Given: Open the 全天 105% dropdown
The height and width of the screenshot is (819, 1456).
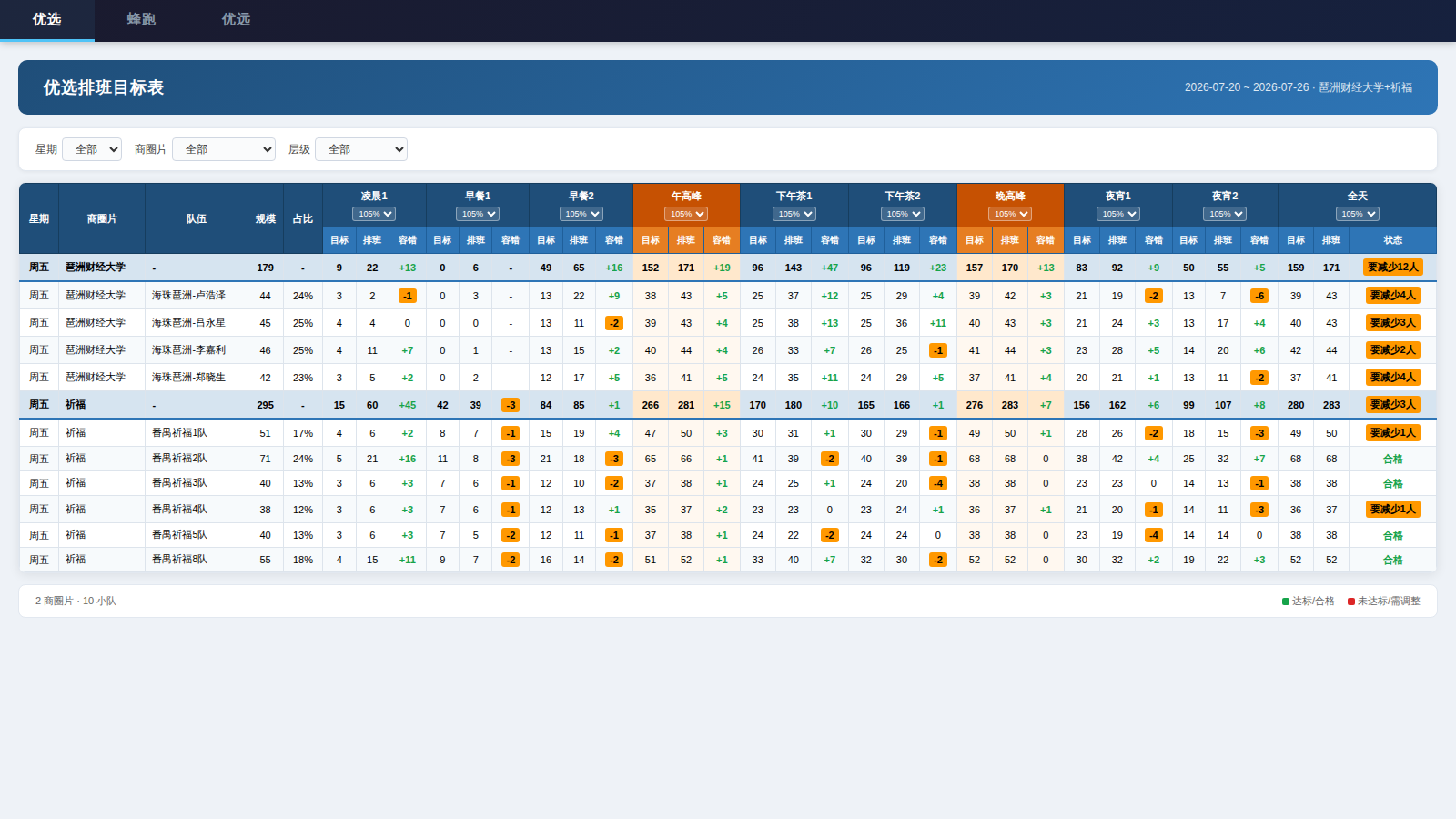Looking at the screenshot, I should (x=1358, y=214).
